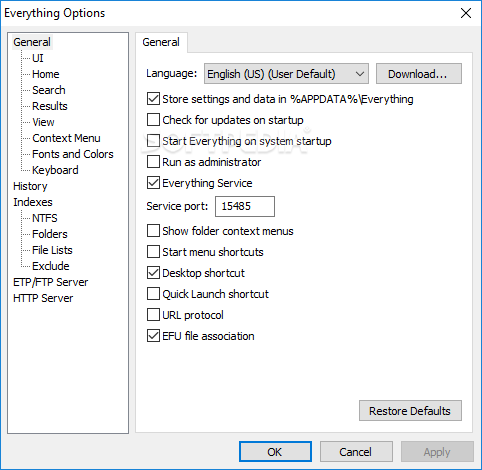This screenshot has width=482, height=470.
Task: Select the General tab
Action: point(161,42)
